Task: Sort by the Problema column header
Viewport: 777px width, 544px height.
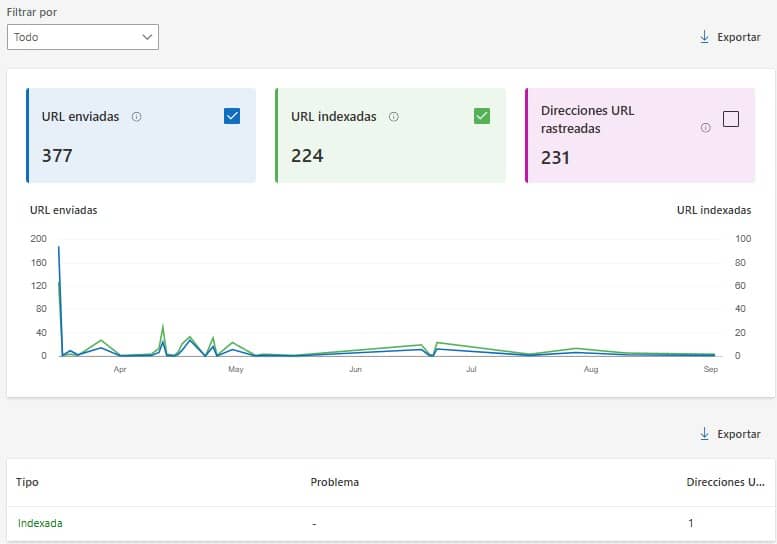Action: pyautogui.click(x=334, y=482)
